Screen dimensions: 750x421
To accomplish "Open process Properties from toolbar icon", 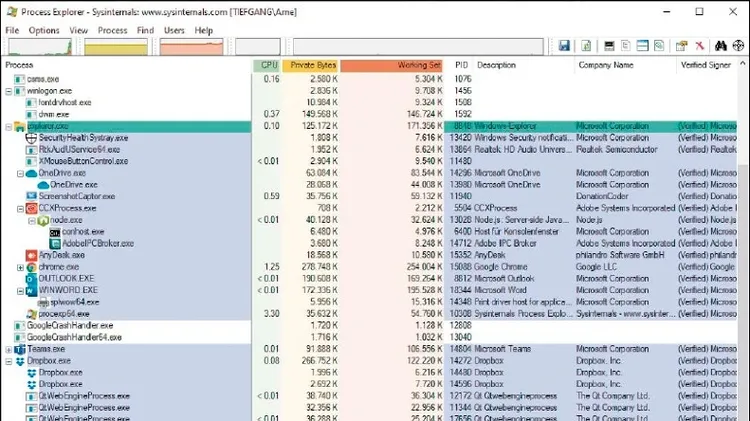I will pyautogui.click(x=682, y=46).
